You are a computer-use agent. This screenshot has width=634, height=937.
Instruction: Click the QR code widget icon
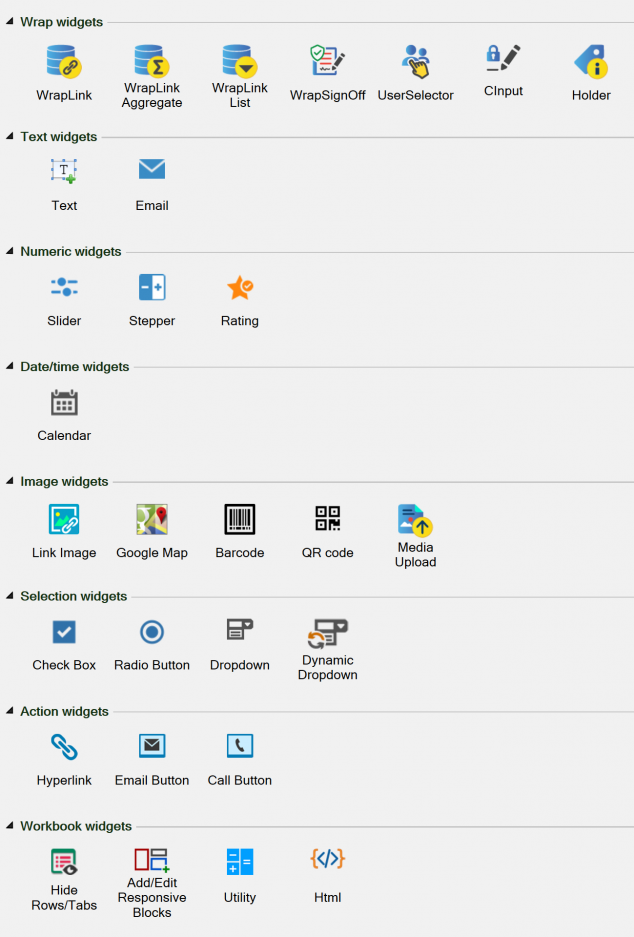point(328,520)
